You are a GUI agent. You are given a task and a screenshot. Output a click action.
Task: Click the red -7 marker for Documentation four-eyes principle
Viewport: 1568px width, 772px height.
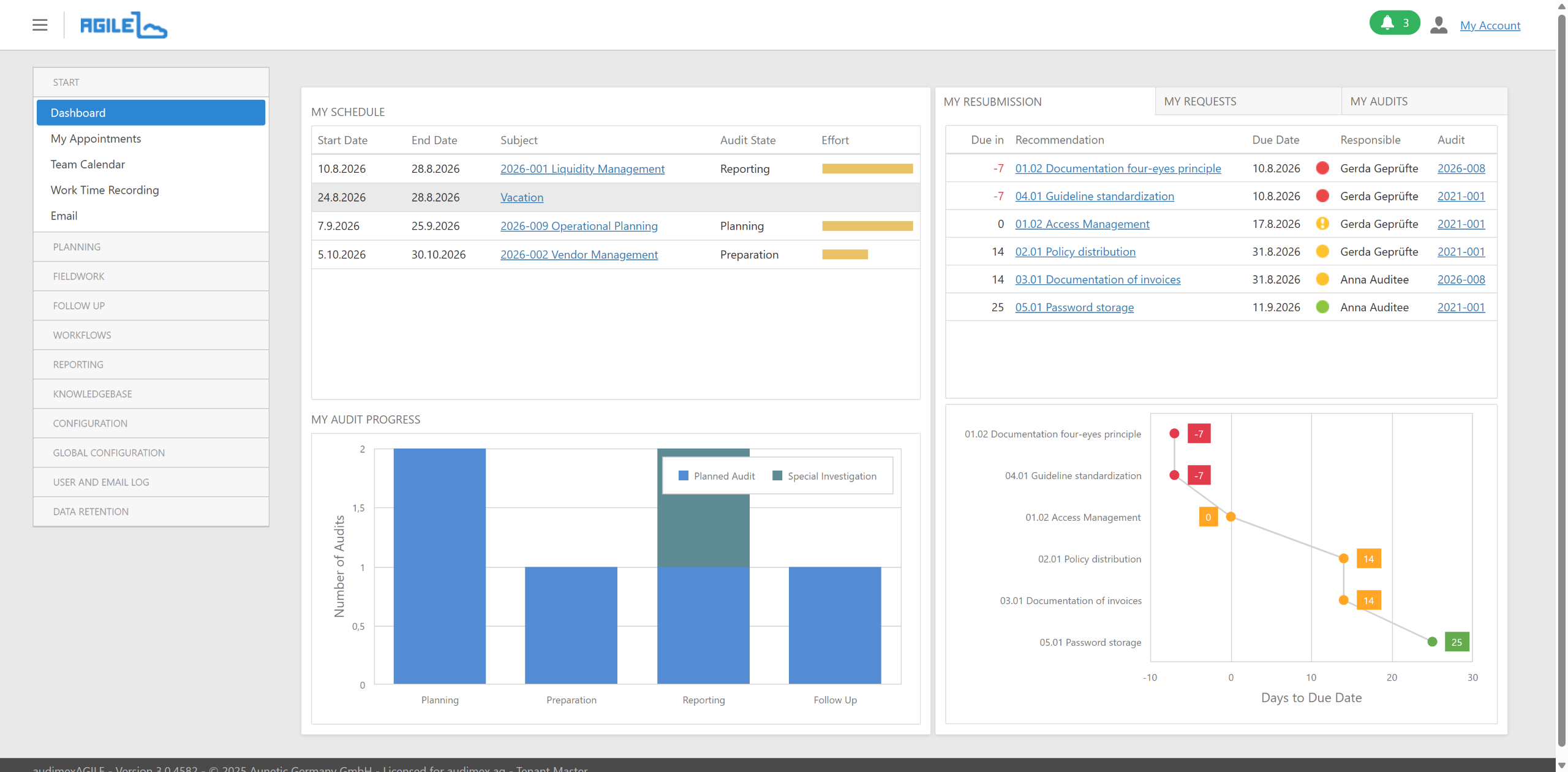coord(1199,434)
